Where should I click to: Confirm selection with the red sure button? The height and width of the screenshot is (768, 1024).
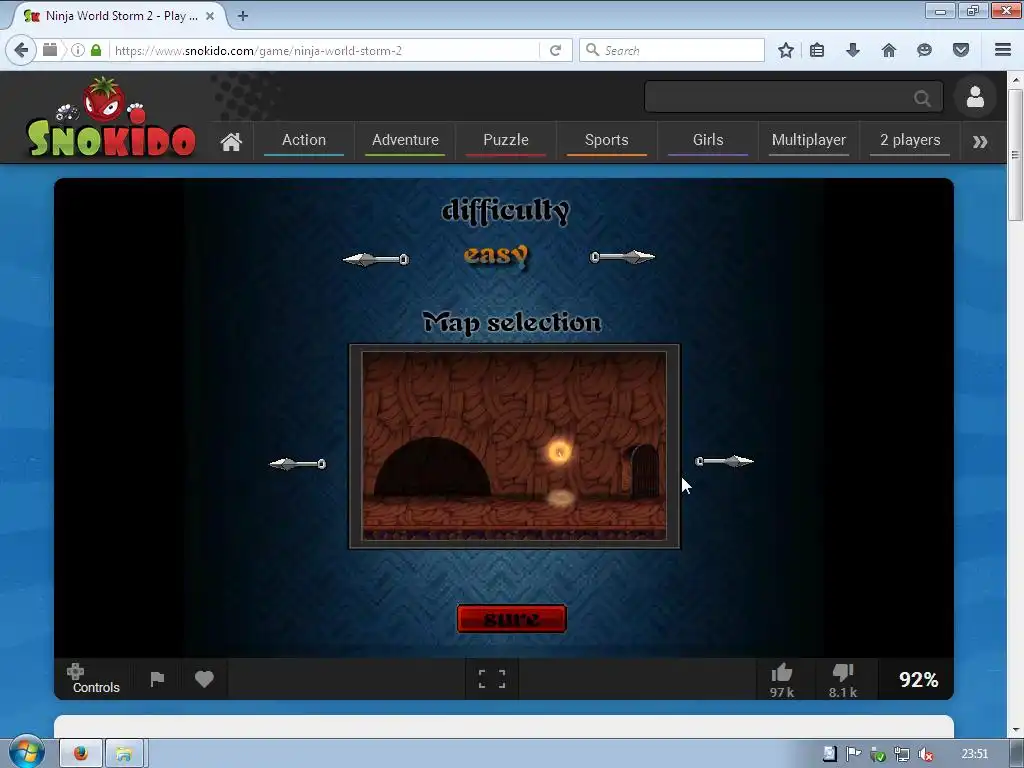tap(511, 618)
